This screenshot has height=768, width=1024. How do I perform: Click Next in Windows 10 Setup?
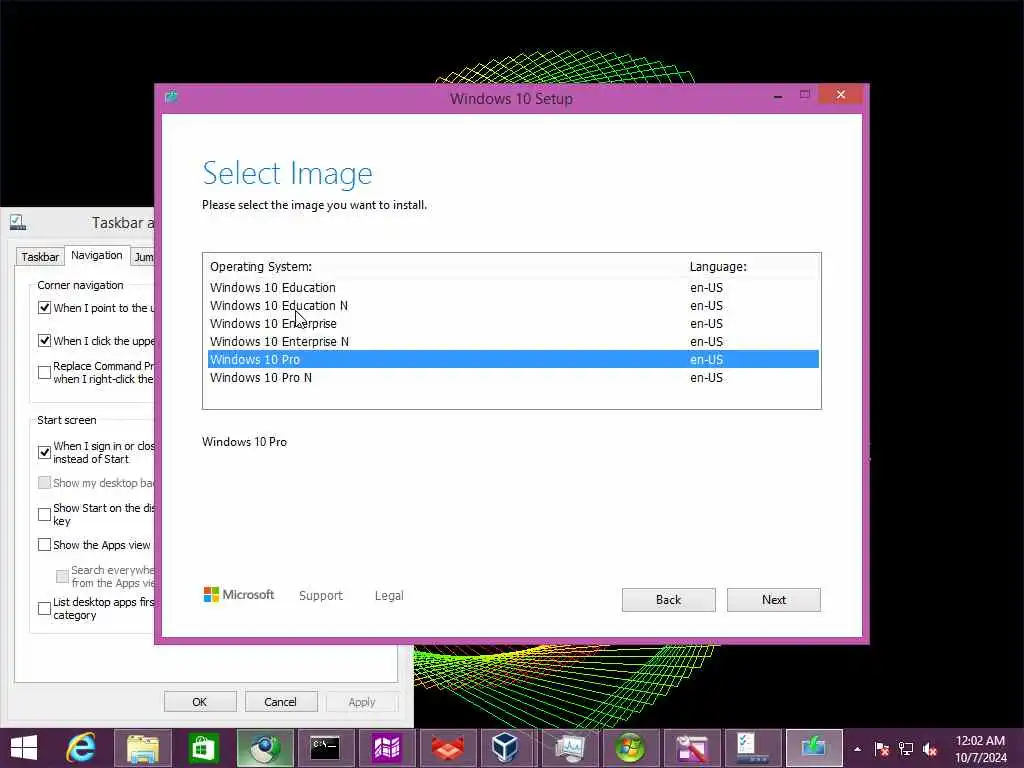774,600
